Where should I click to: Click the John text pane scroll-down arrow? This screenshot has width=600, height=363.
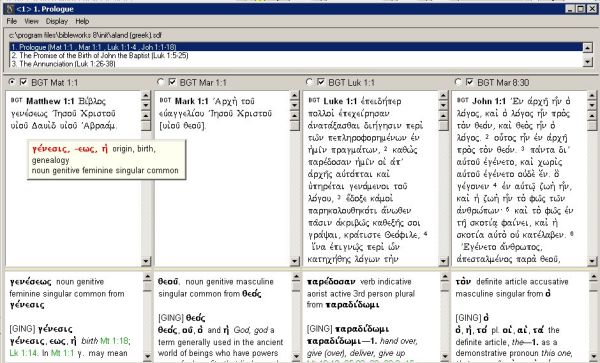coord(592,261)
